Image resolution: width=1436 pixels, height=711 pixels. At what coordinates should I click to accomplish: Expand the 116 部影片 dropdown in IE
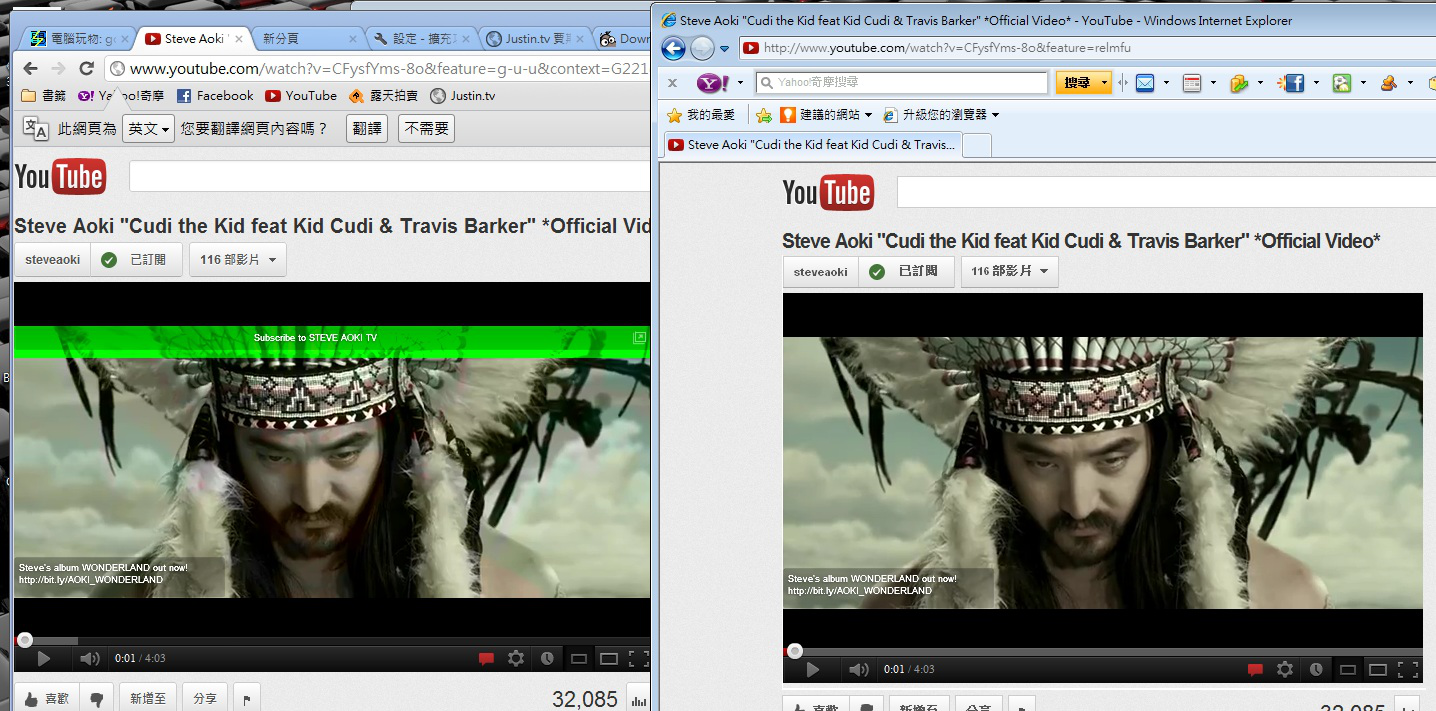tap(1010, 271)
